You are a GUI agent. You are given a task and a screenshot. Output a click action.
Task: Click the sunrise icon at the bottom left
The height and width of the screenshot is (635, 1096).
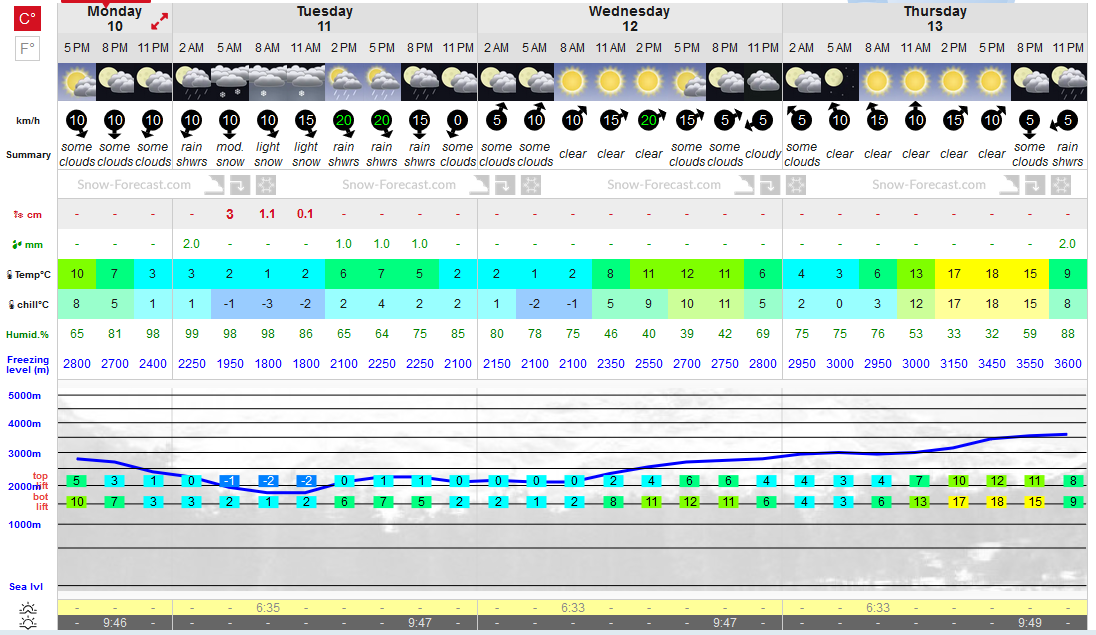tap(28, 608)
